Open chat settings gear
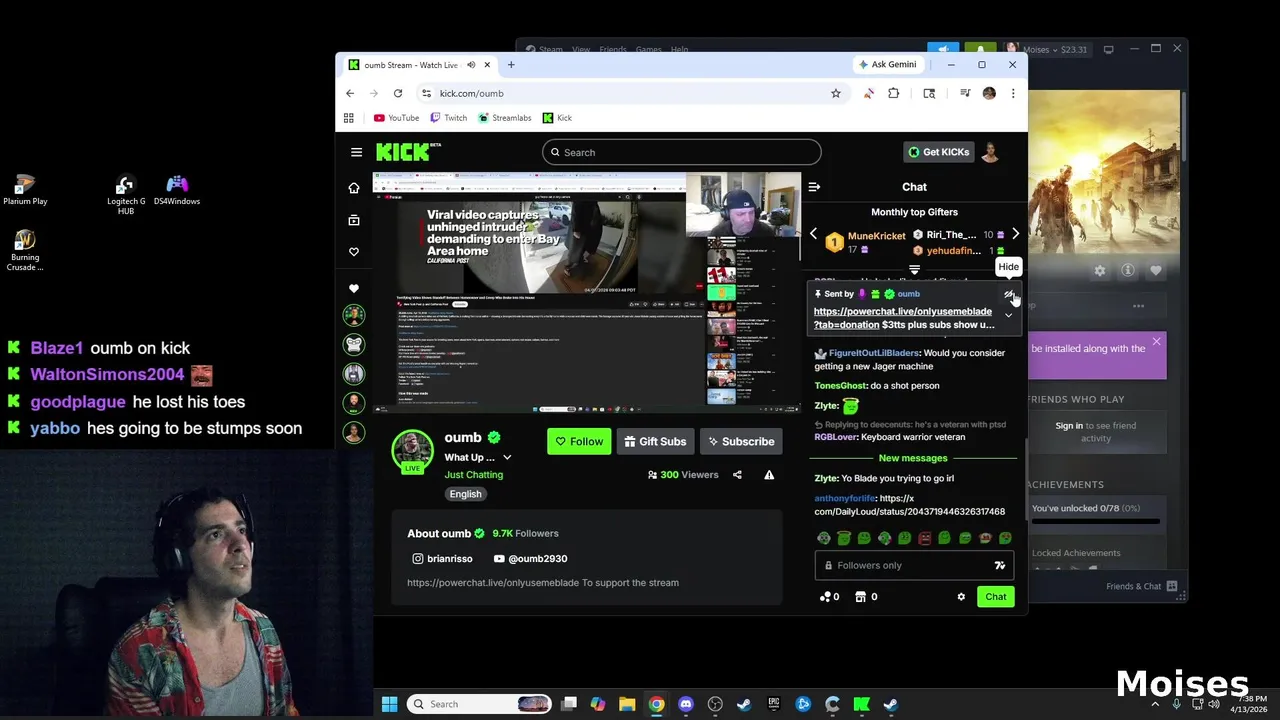Viewport: 1280px width, 720px height. click(961, 597)
